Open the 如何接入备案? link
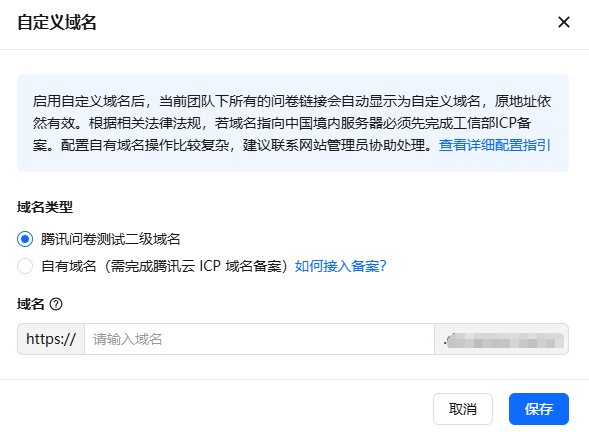 pos(341,266)
